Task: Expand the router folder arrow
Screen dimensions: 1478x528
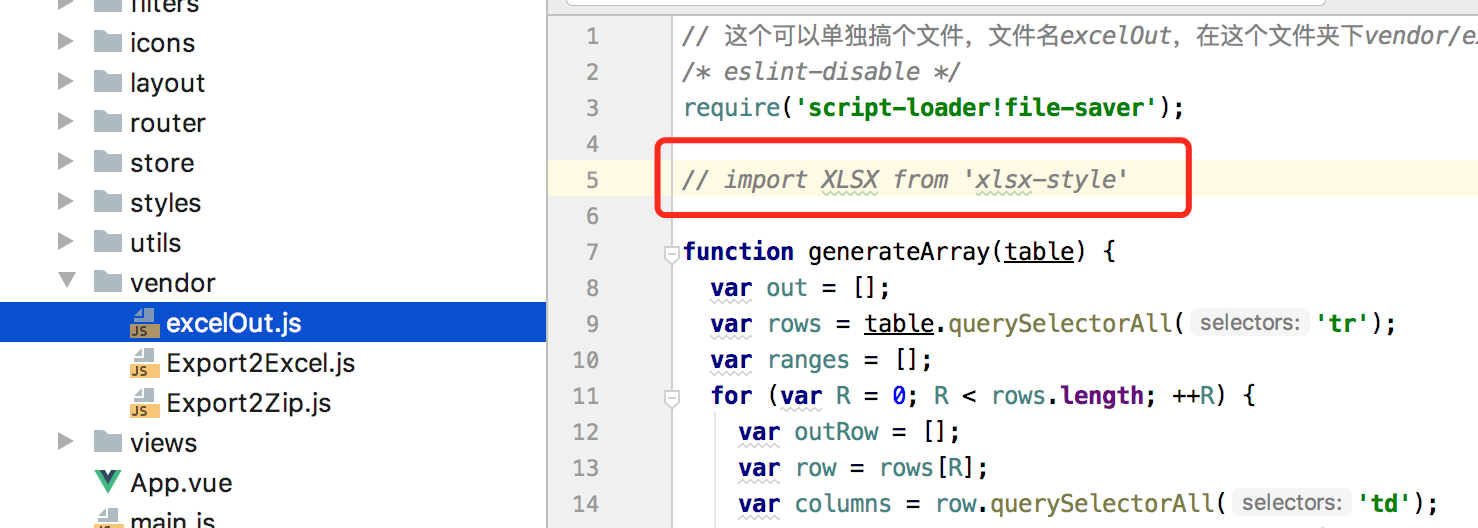Action: pyautogui.click(x=66, y=122)
